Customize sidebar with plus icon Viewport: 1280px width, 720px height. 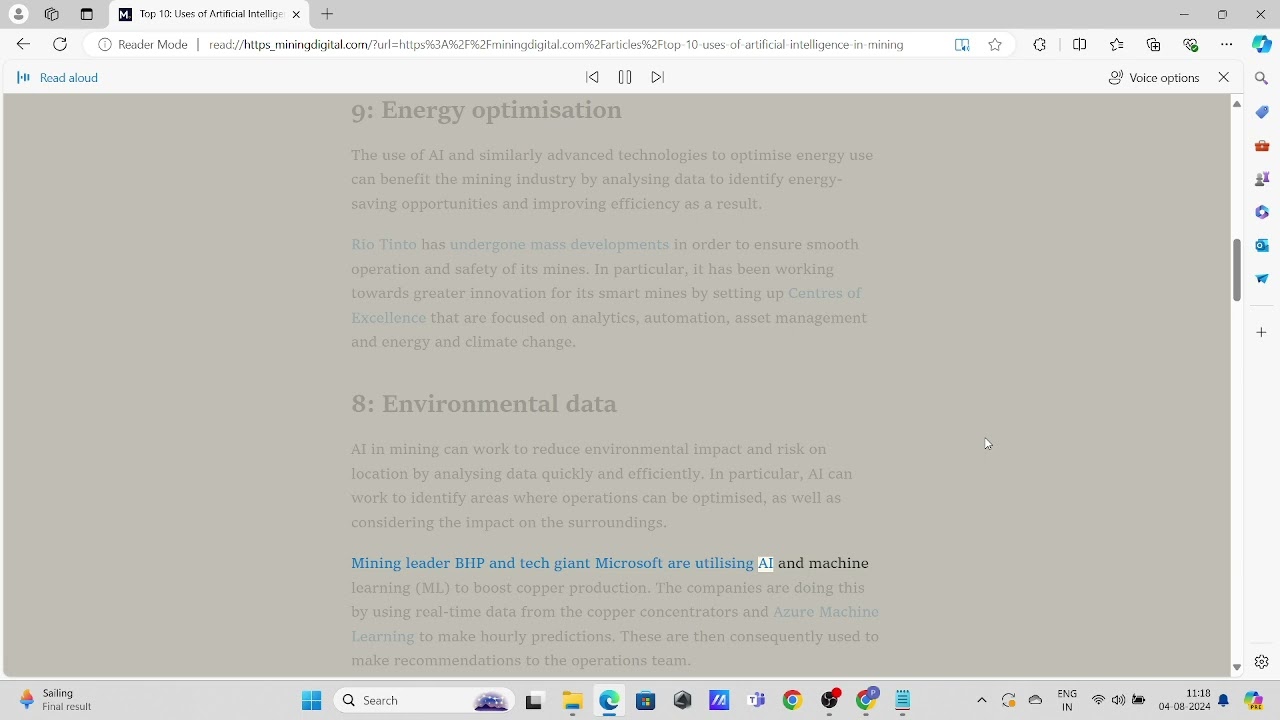pyautogui.click(x=1262, y=332)
